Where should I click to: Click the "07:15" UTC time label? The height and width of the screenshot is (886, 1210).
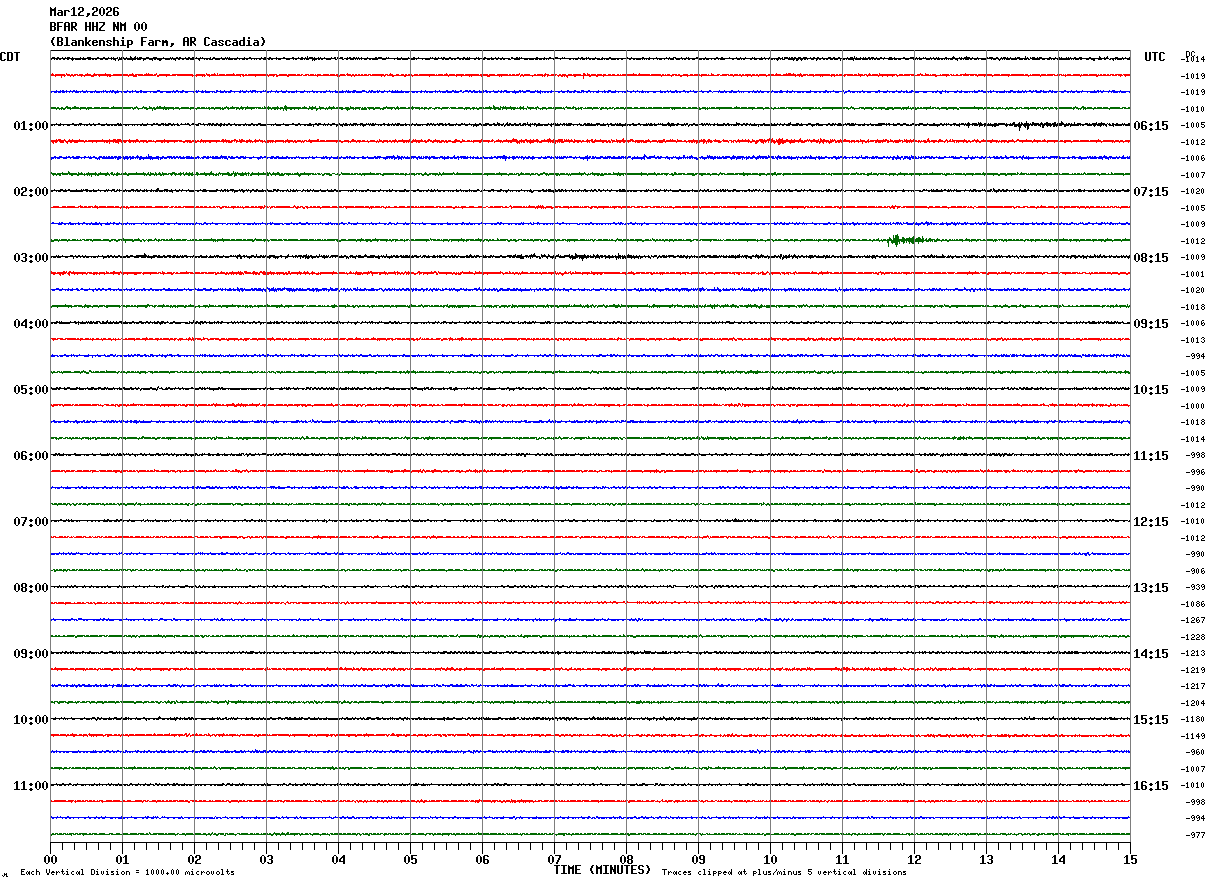(1150, 192)
